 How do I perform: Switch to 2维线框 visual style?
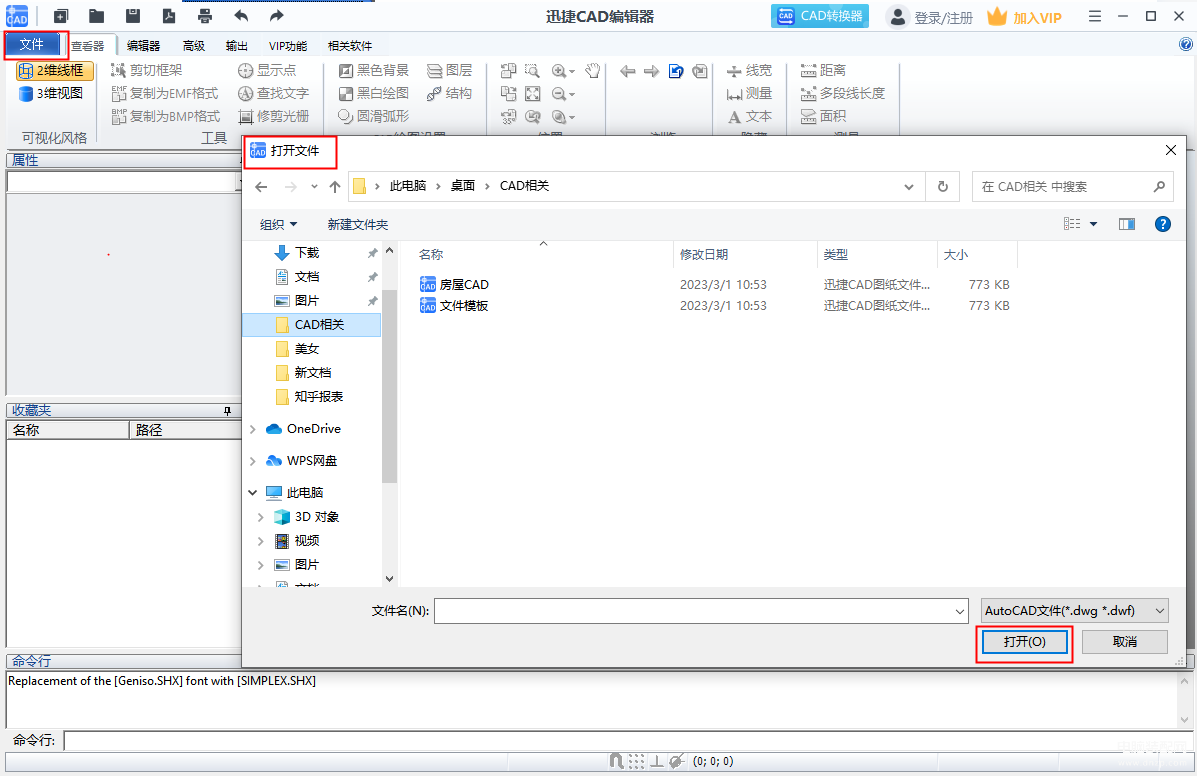pos(55,71)
